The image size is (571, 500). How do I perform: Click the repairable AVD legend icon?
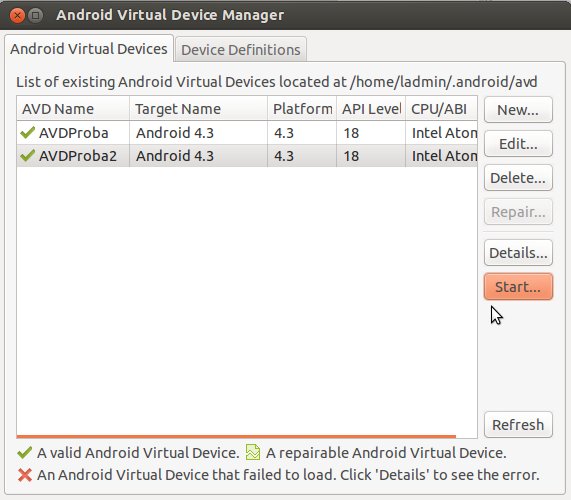(x=253, y=452)
